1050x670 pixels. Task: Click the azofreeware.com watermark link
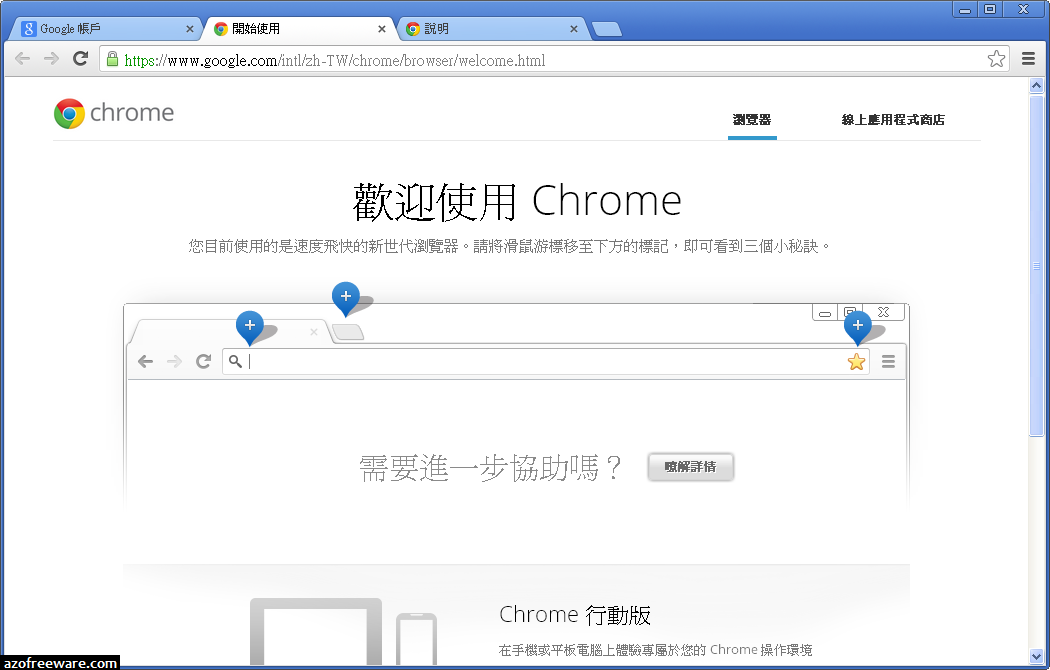coord(59,662)
